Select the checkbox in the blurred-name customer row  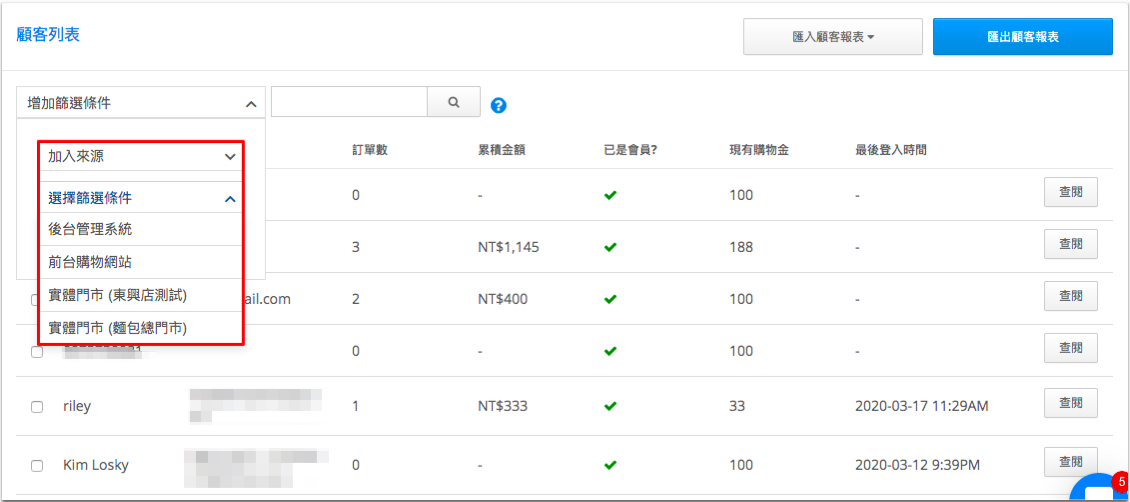(37, 352)
